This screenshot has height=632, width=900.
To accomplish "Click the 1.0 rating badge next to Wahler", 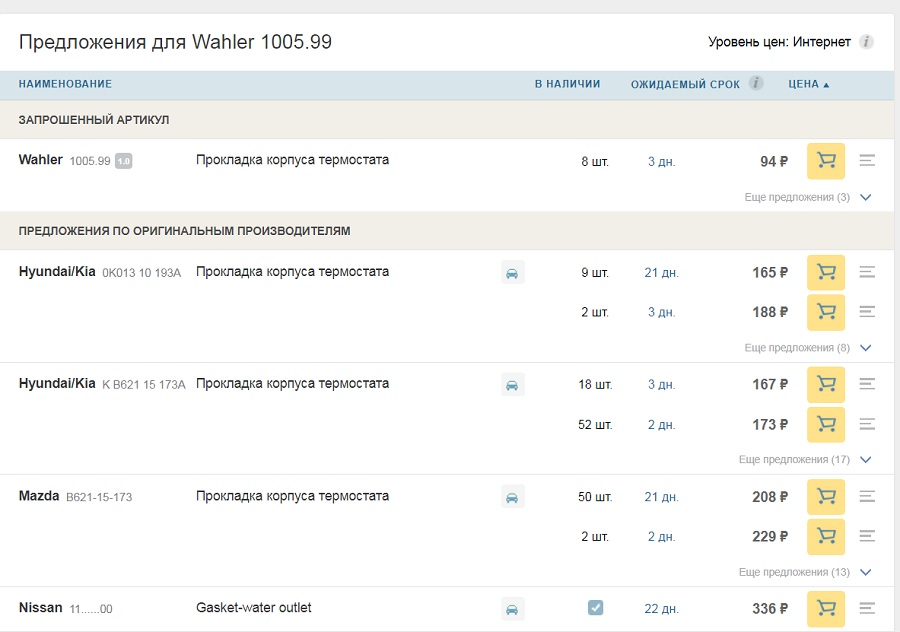I will pos(123,161).
